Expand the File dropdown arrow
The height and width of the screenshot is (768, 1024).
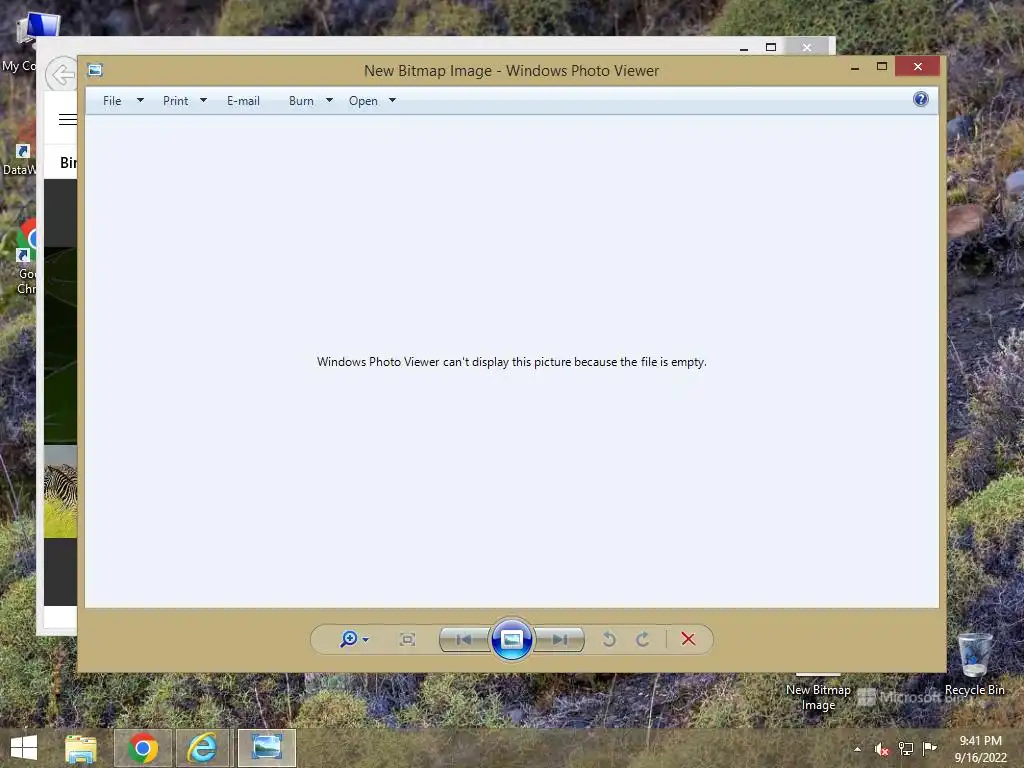140,101
